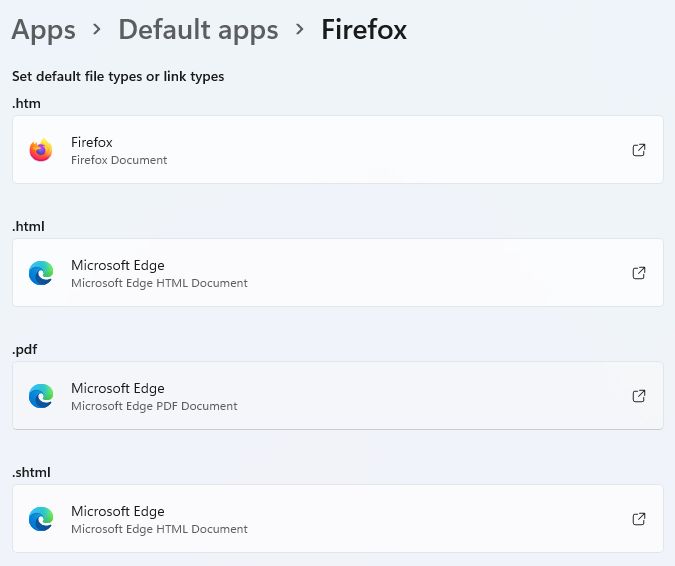675x566 pixels.
Task: Click the Edge logo in the .pdf row
Action: tap(41, 396)
